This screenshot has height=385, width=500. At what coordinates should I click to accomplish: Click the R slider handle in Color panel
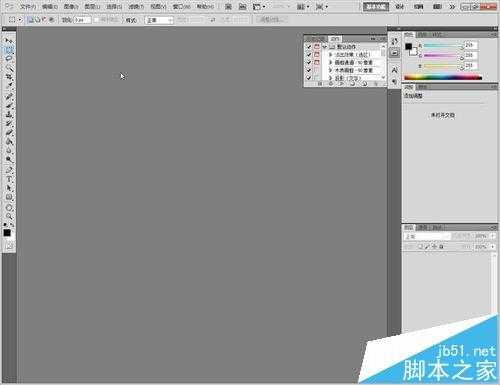click(462, 47)
